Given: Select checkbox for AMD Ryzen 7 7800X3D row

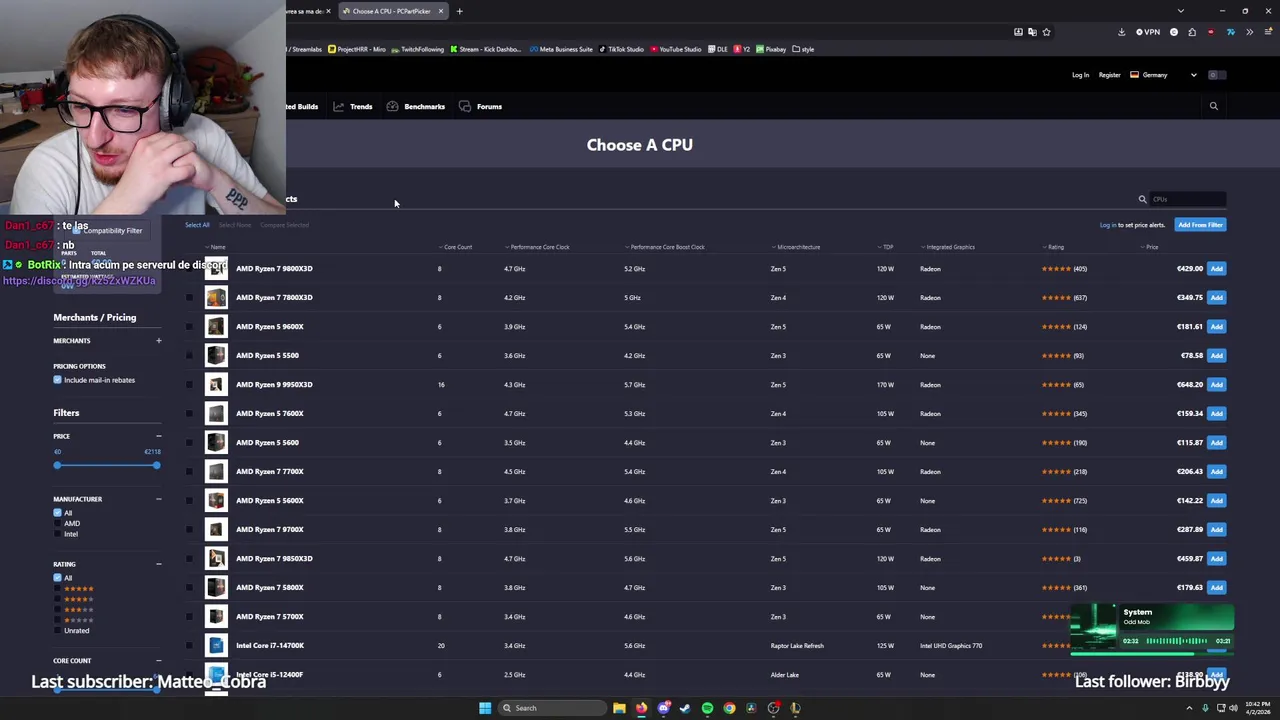Looking at the screenshot, I should coord(190,297).
